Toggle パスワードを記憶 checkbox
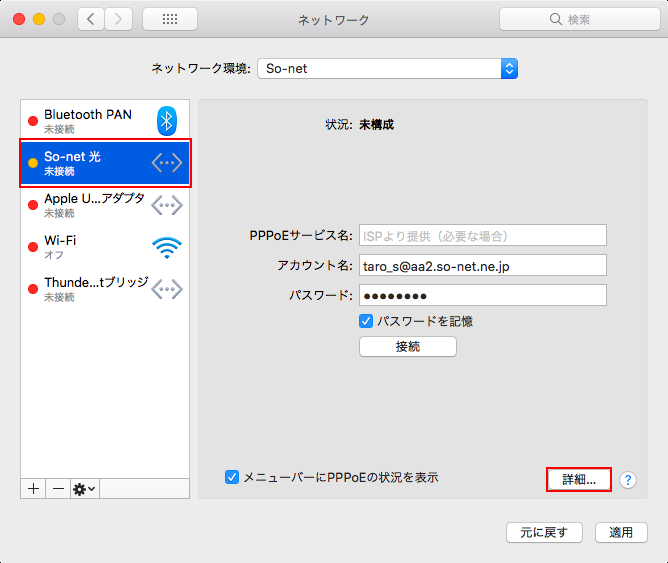The image size is (668, 563). tap(366, 321)
